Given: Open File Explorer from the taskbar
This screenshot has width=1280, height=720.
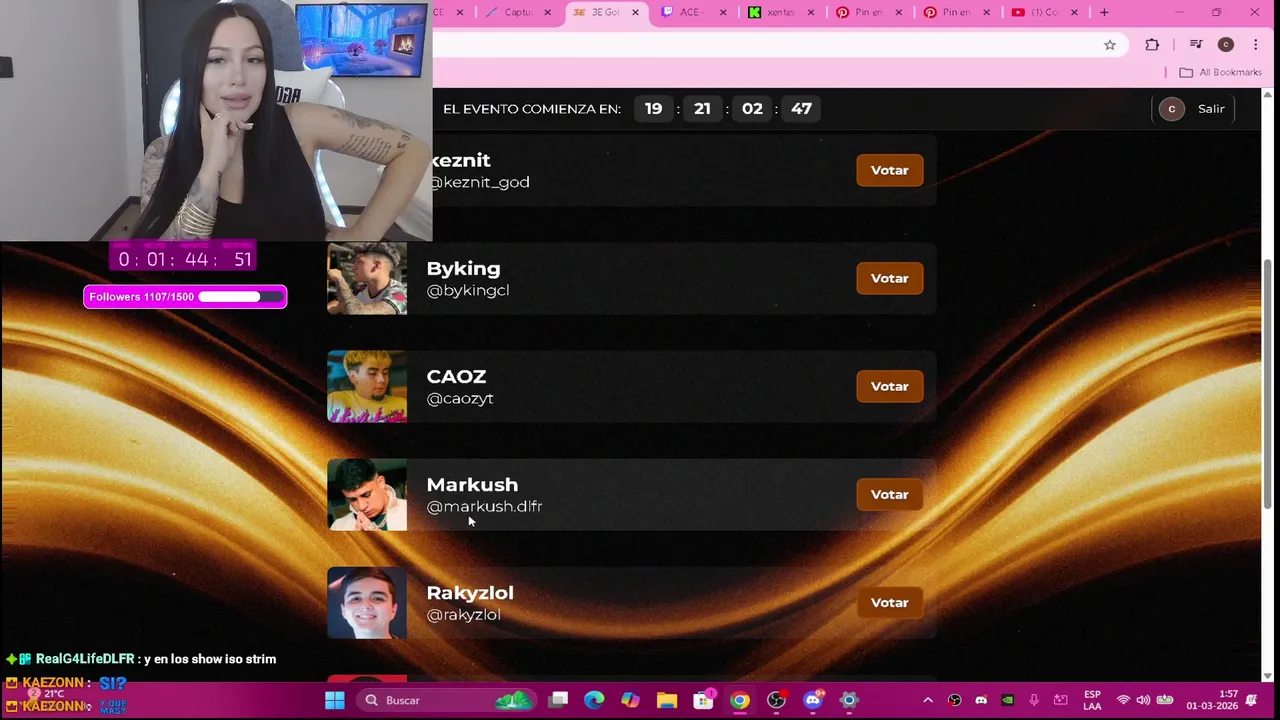Looking at the screenshot, I should click(x=667, y=700).
